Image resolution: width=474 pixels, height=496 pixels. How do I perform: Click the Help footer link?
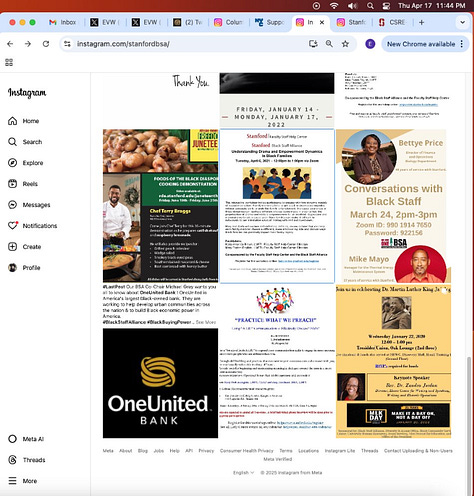[175, 451]
